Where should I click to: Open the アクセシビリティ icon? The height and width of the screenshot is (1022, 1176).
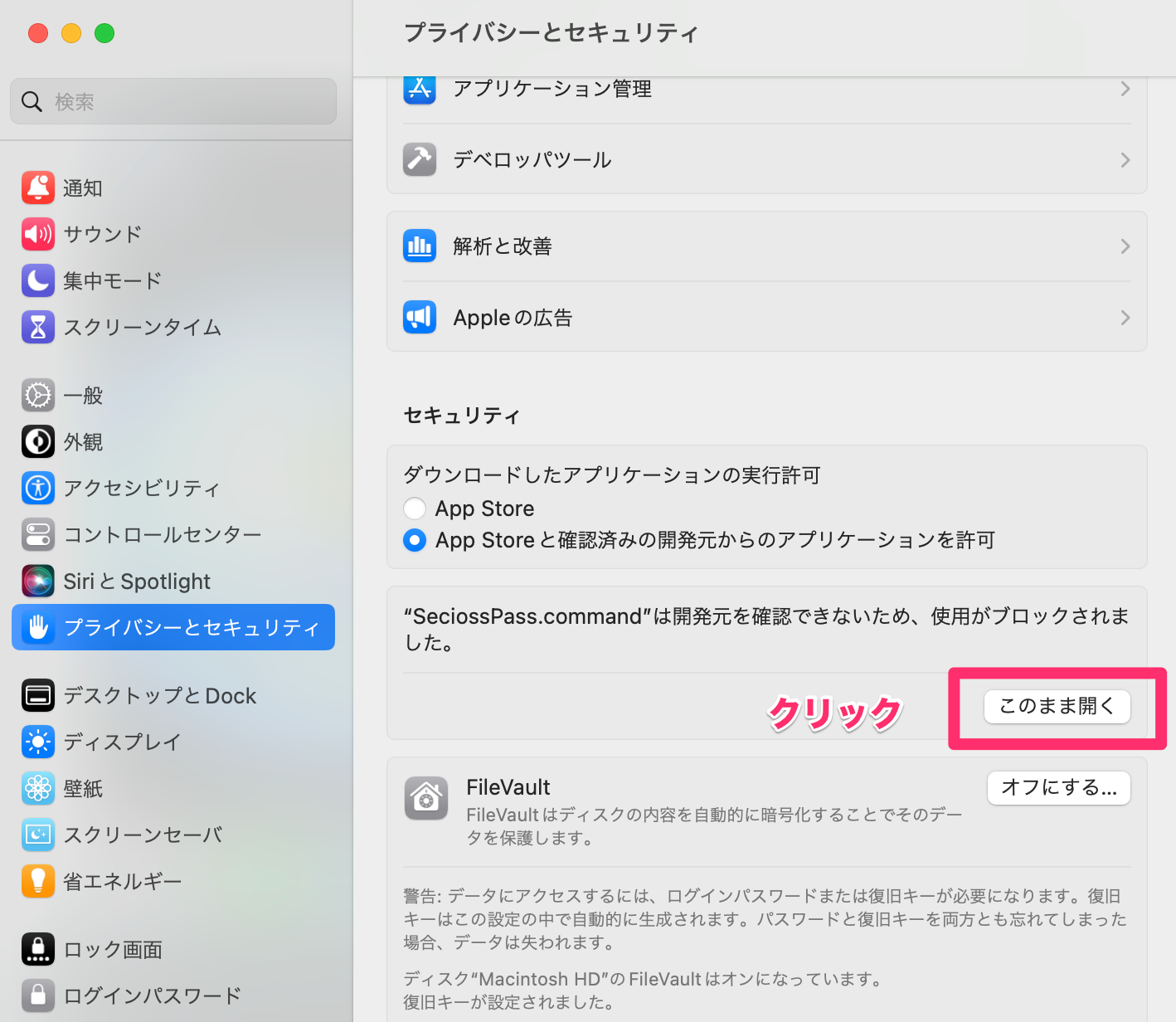click(x=38, y=489)
